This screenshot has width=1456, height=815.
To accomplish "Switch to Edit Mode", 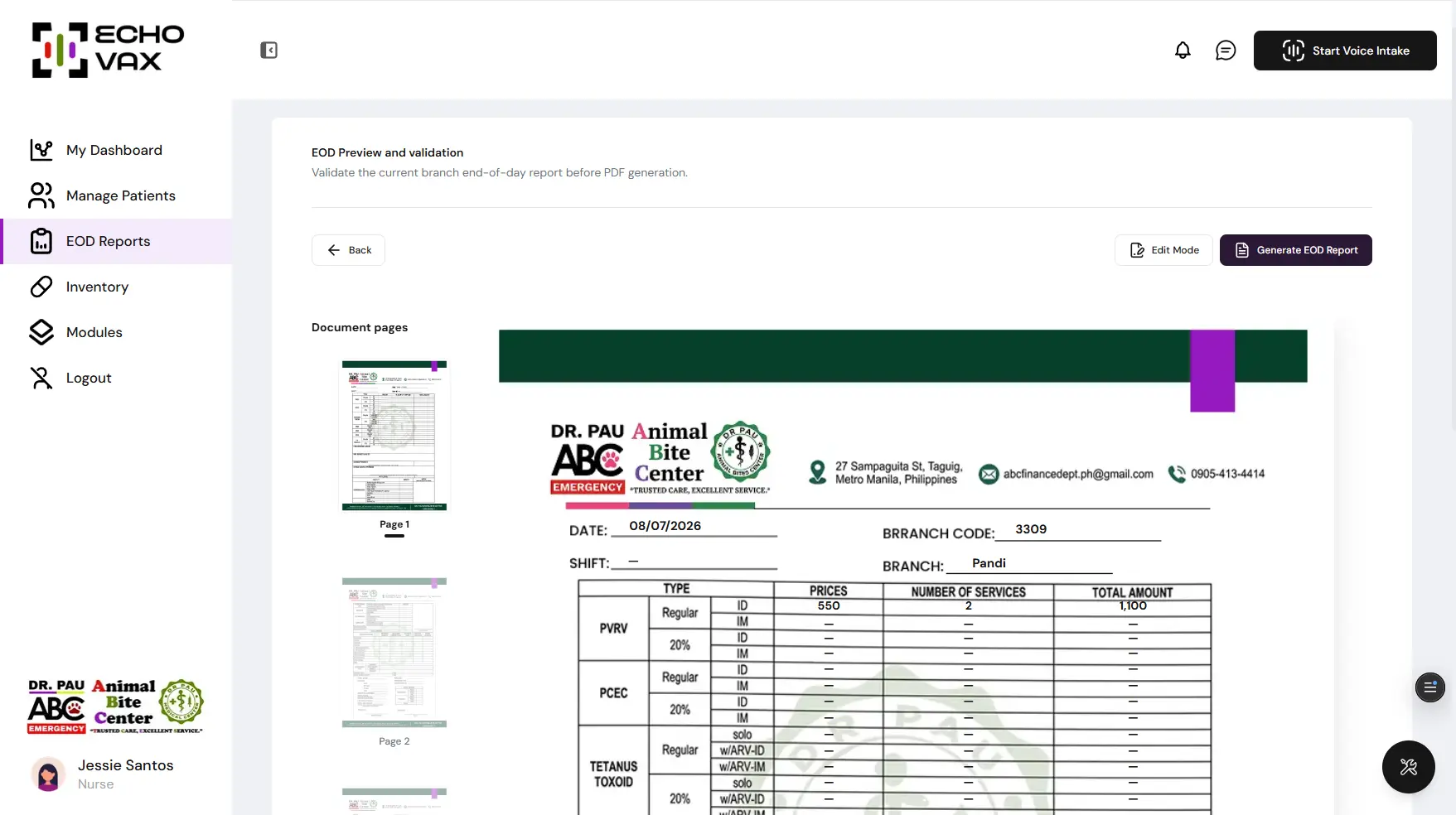I will point(1163,250).
